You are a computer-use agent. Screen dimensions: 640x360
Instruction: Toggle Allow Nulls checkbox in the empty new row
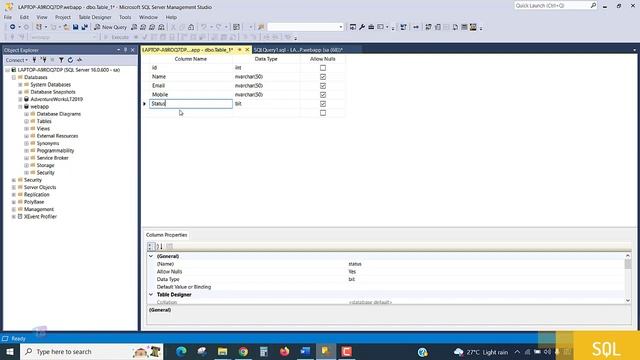point(323,113)
